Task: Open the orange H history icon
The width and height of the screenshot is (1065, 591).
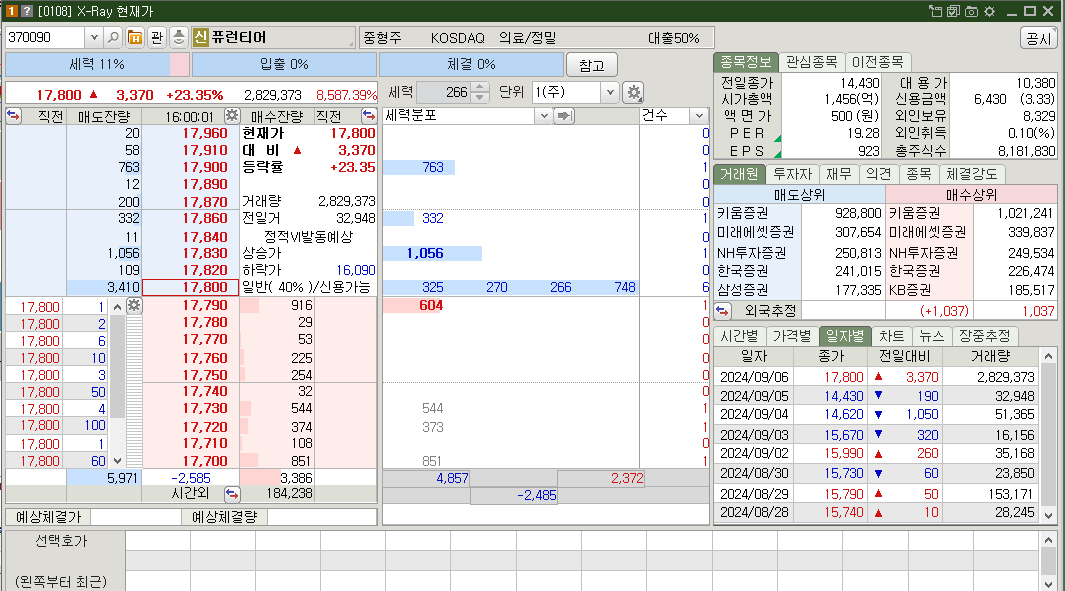Action: click(x=135, y=37)
